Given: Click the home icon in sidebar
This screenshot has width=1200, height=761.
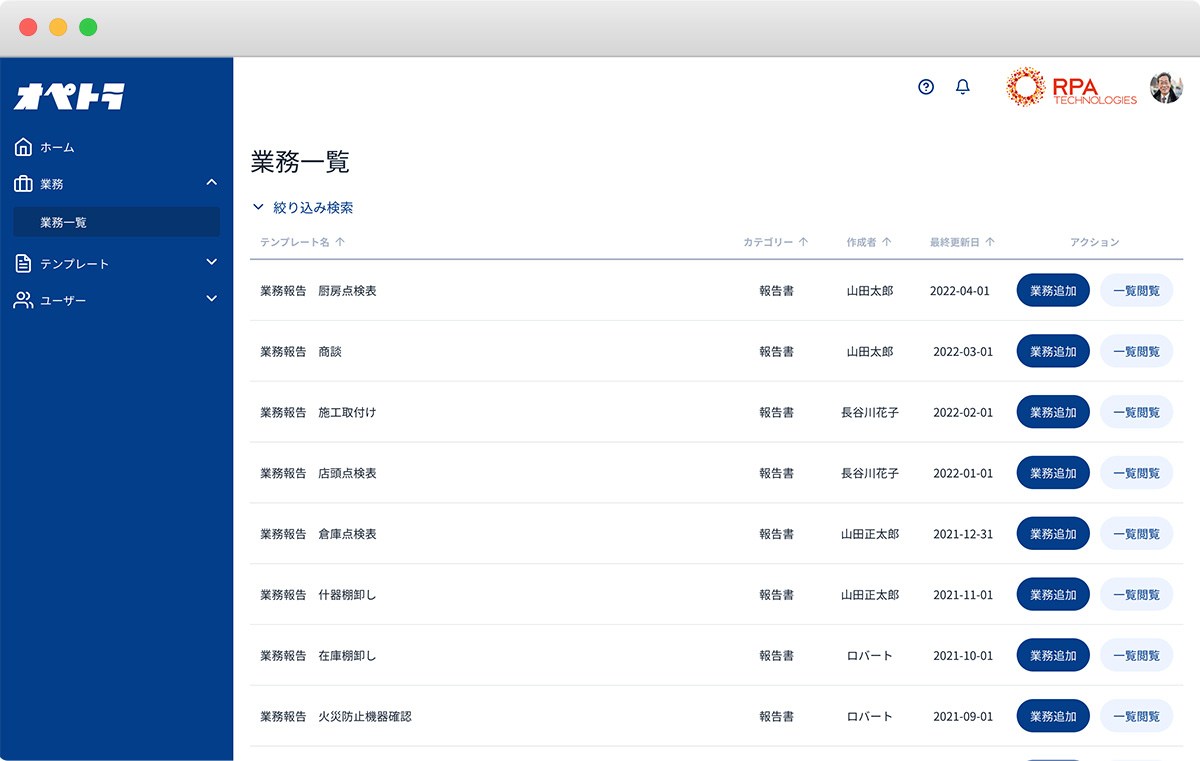Looking at the screenshot, I should pyautogui.click(x=24, y=148).
